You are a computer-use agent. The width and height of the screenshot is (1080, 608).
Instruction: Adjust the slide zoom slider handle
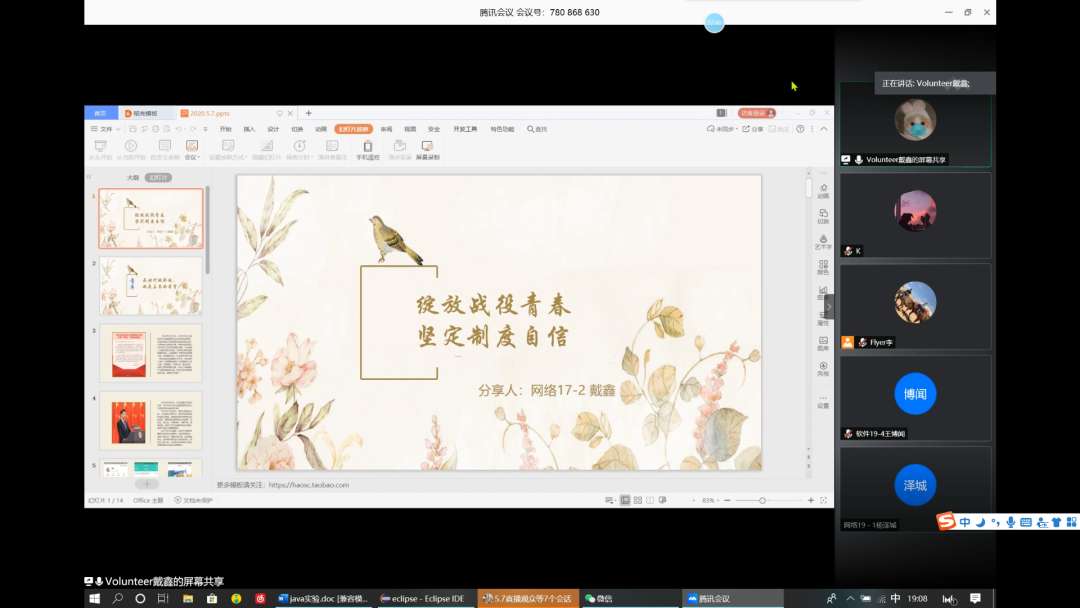point(762,500)
